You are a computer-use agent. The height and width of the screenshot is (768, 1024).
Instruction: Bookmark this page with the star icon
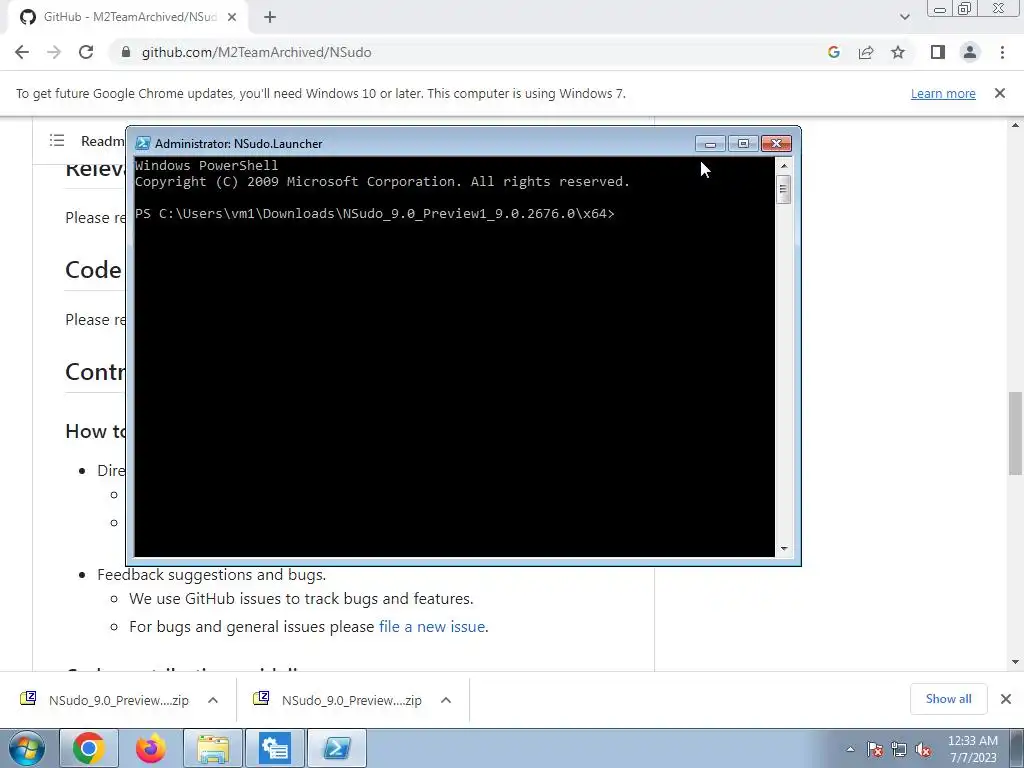click(898, 52)
